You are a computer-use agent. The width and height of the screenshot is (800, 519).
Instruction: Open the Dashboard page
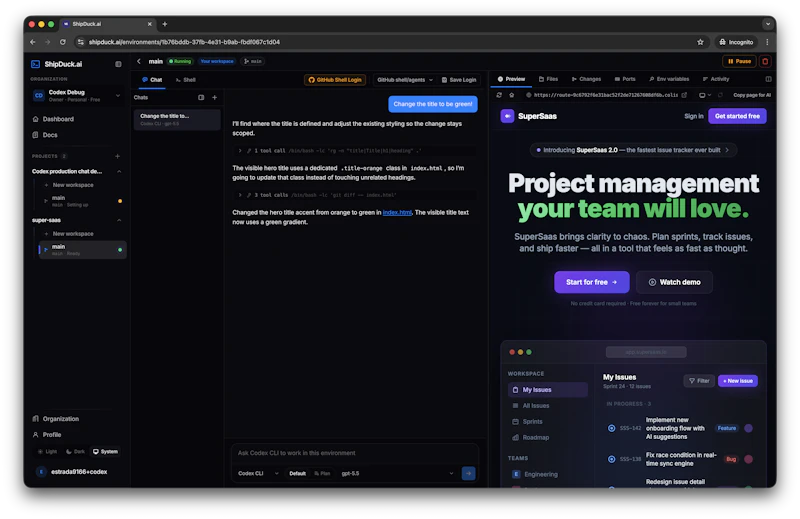pos(58,119)
